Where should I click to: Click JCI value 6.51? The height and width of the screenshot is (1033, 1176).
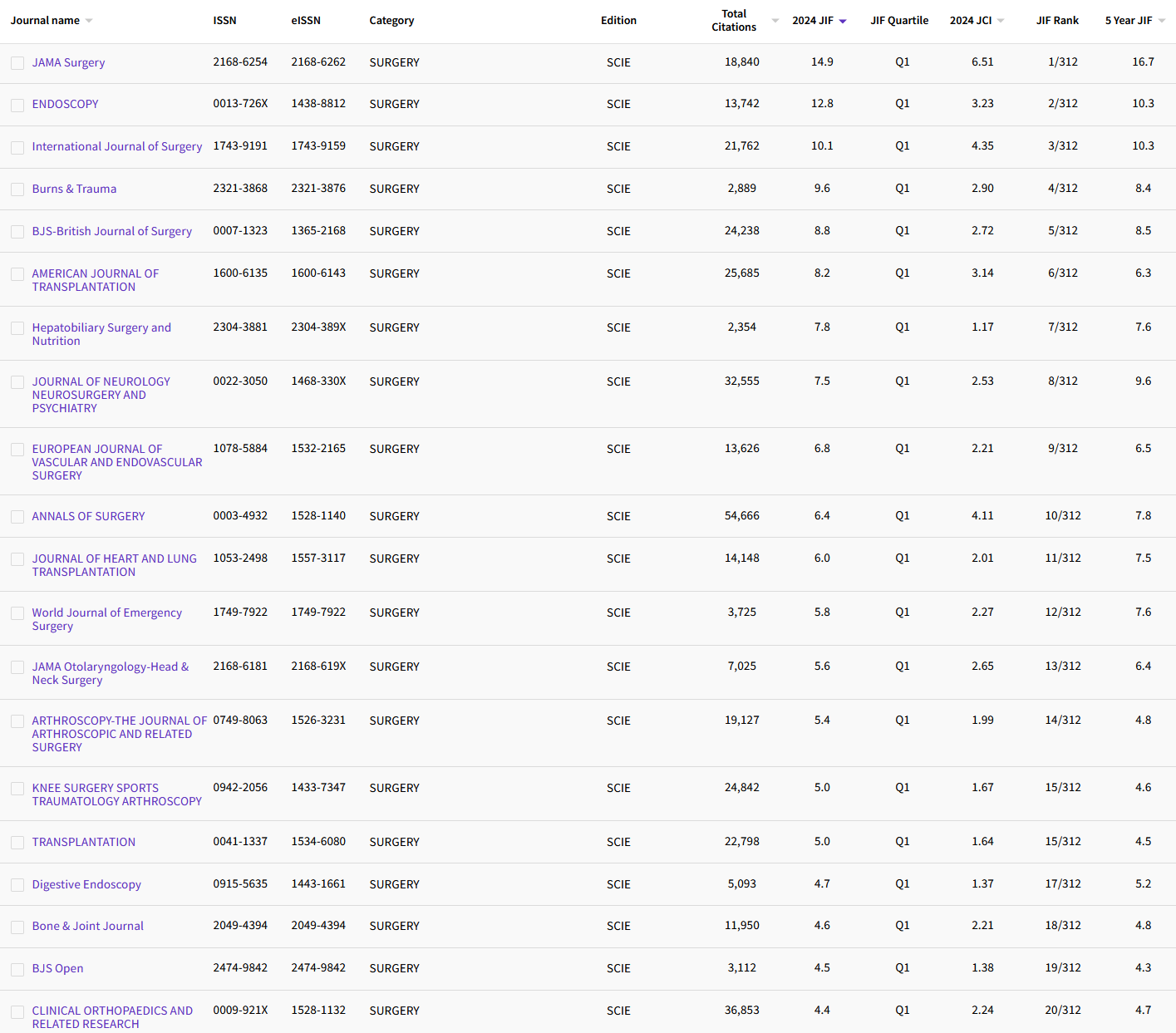pos(982,61)
